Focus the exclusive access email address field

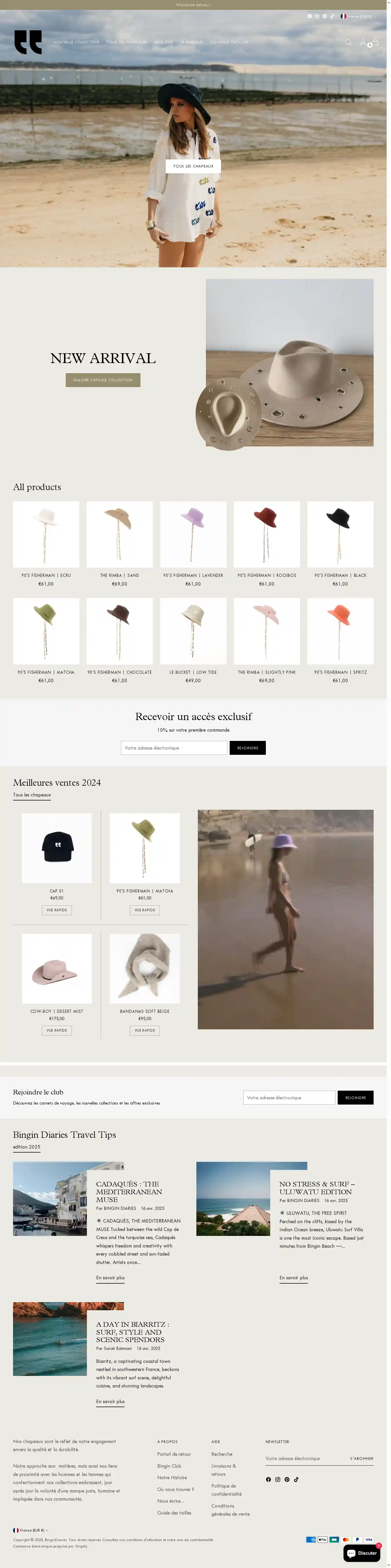tap(174, 748)
